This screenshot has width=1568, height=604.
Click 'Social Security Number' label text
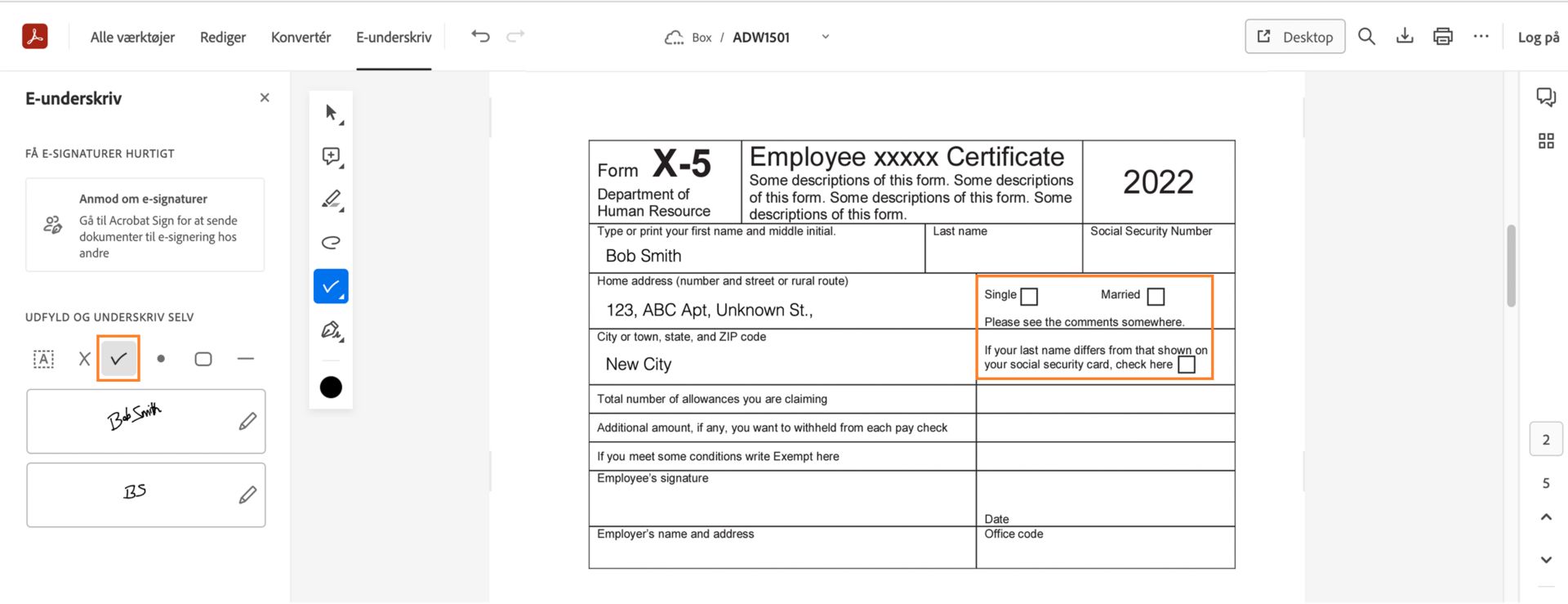pos(1151,231)
